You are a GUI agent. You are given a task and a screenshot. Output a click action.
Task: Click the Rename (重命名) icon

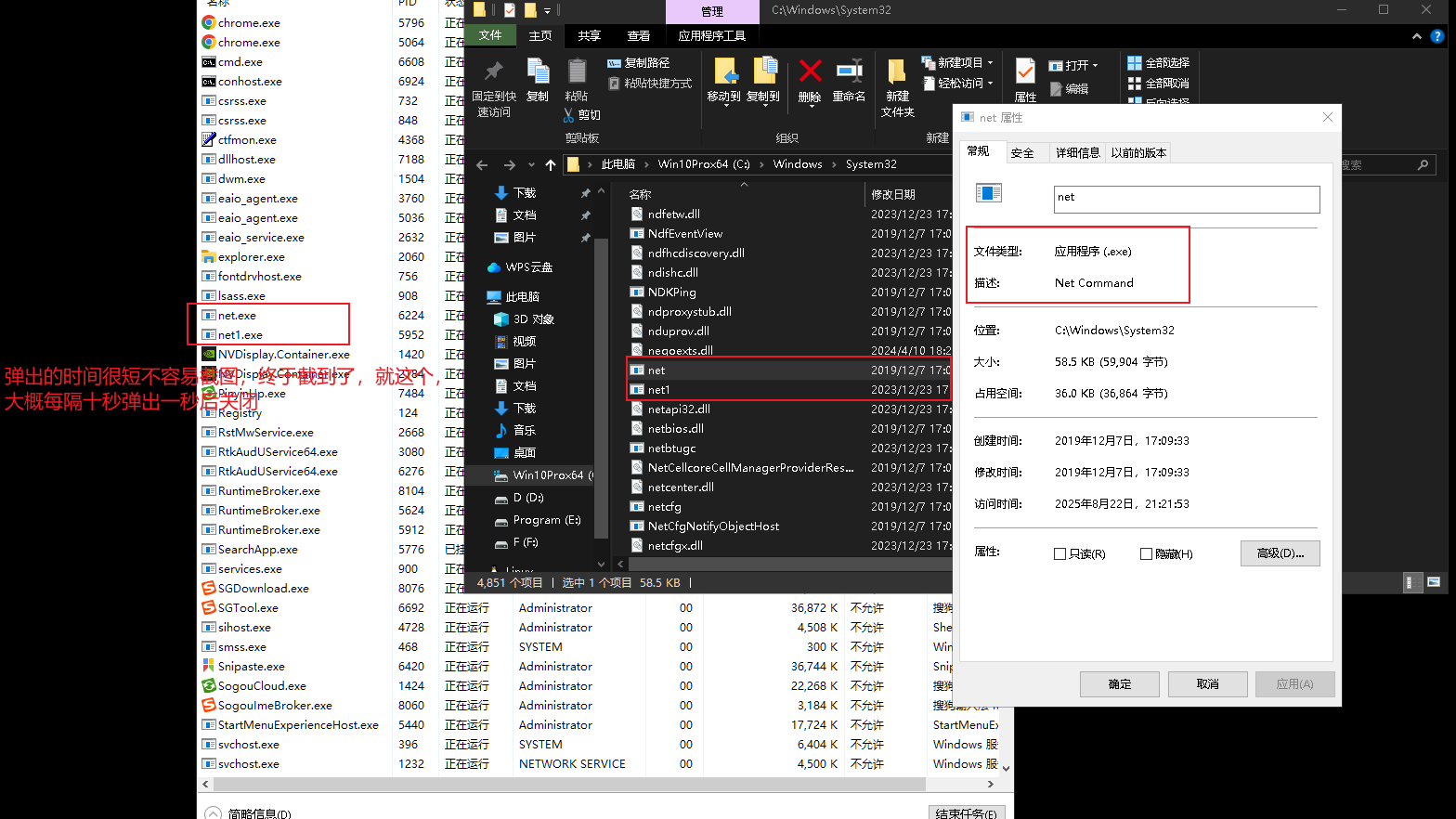tap(849, 71)
